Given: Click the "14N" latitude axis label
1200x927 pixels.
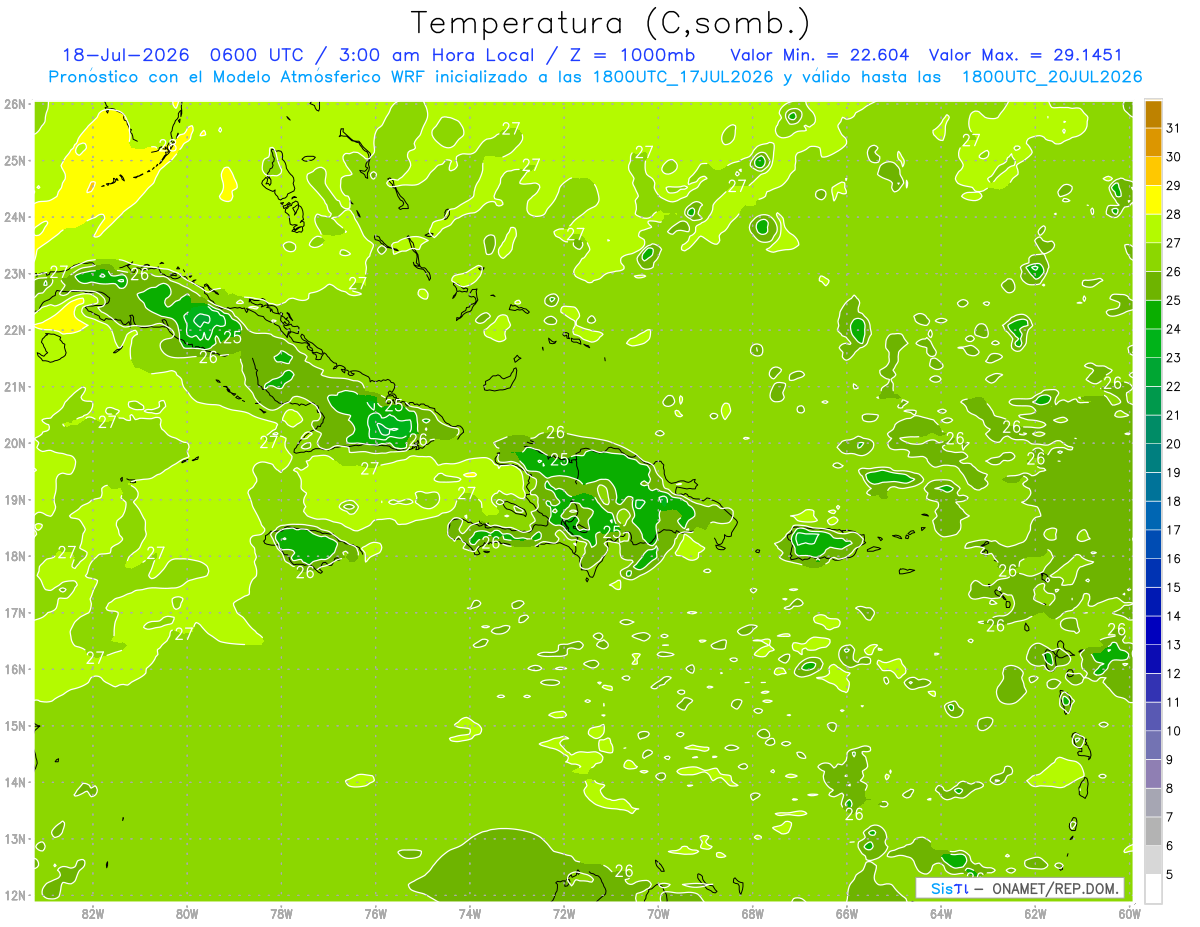Looking at the screenshot, I should coord(16,782).
